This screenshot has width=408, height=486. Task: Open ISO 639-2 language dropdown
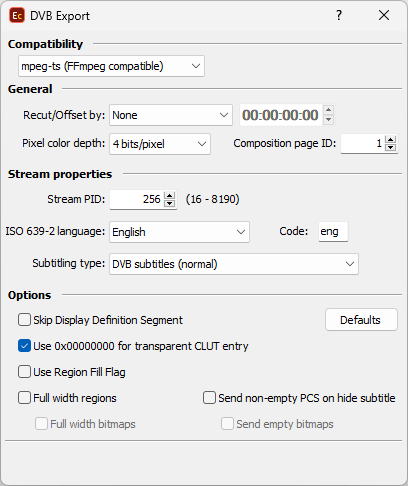coord(179,232)
